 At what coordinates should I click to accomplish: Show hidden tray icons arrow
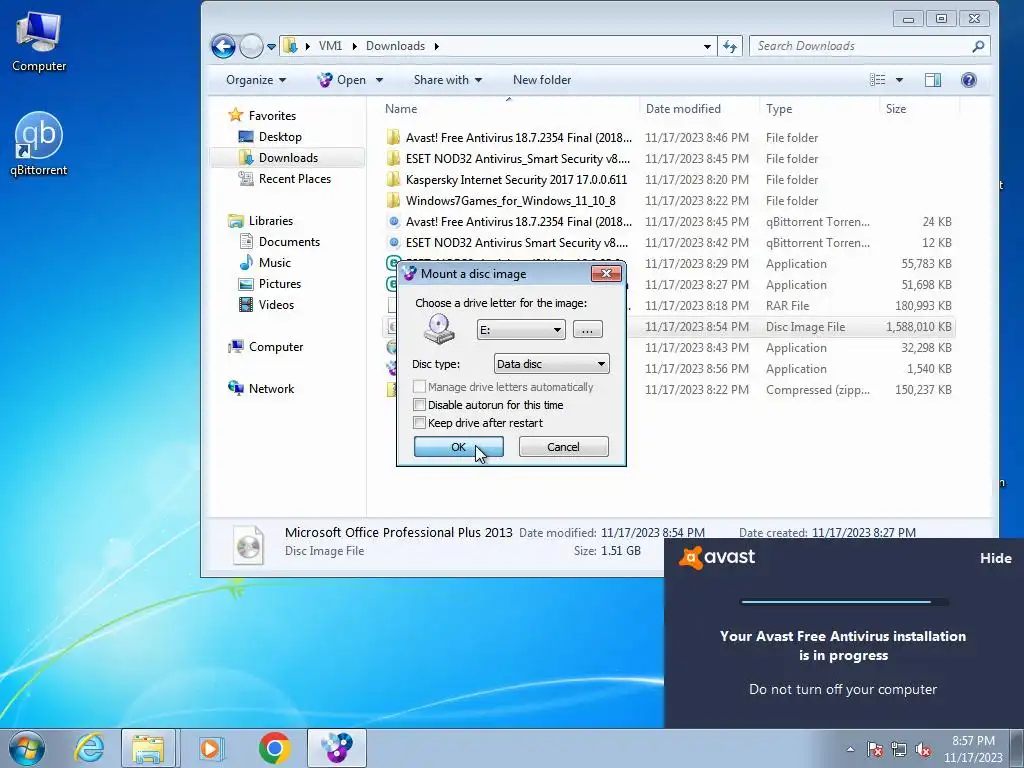[850, 750]
